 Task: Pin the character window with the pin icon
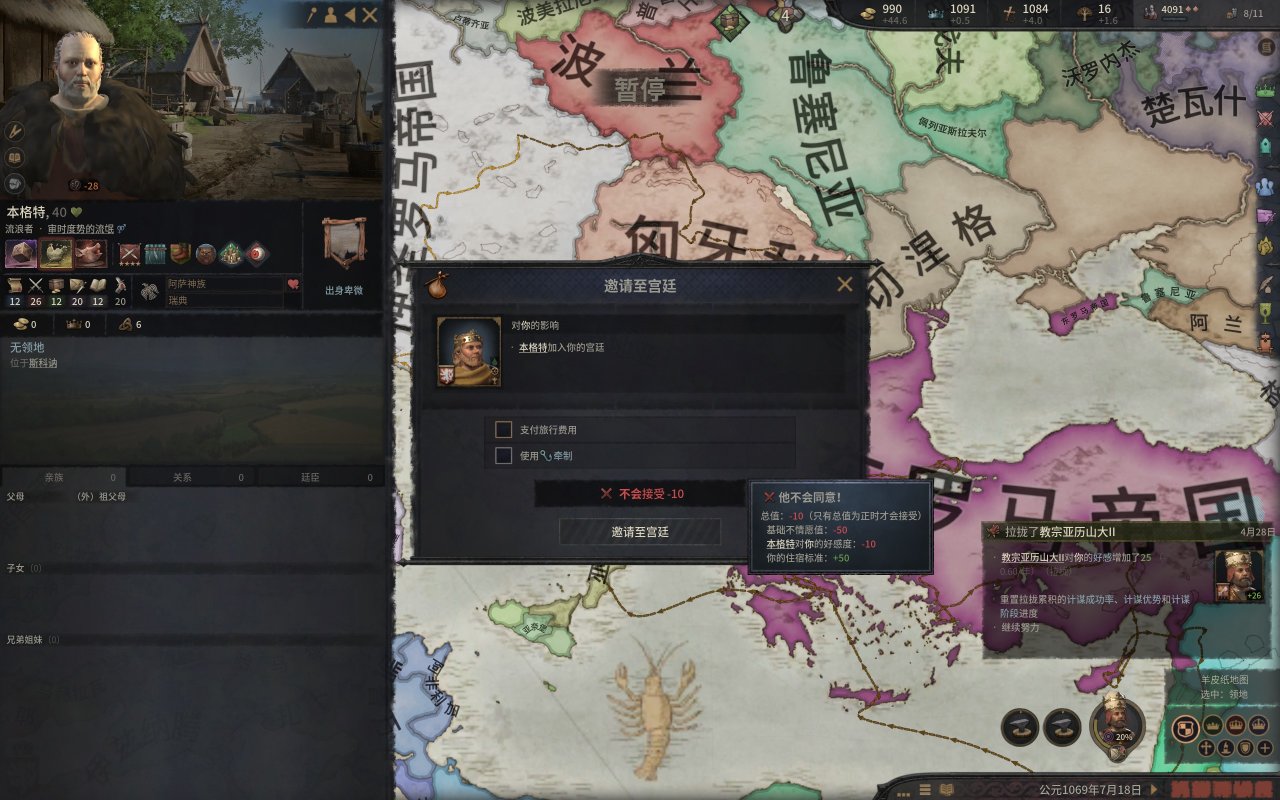point(312,15)
